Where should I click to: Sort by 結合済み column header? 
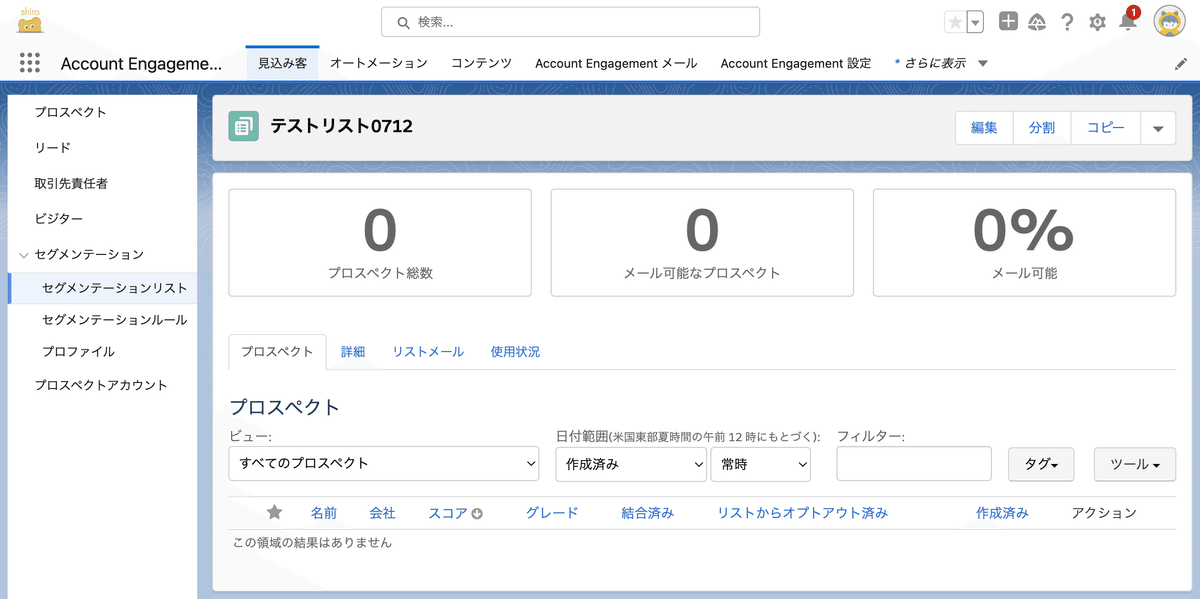click(647, 513)
